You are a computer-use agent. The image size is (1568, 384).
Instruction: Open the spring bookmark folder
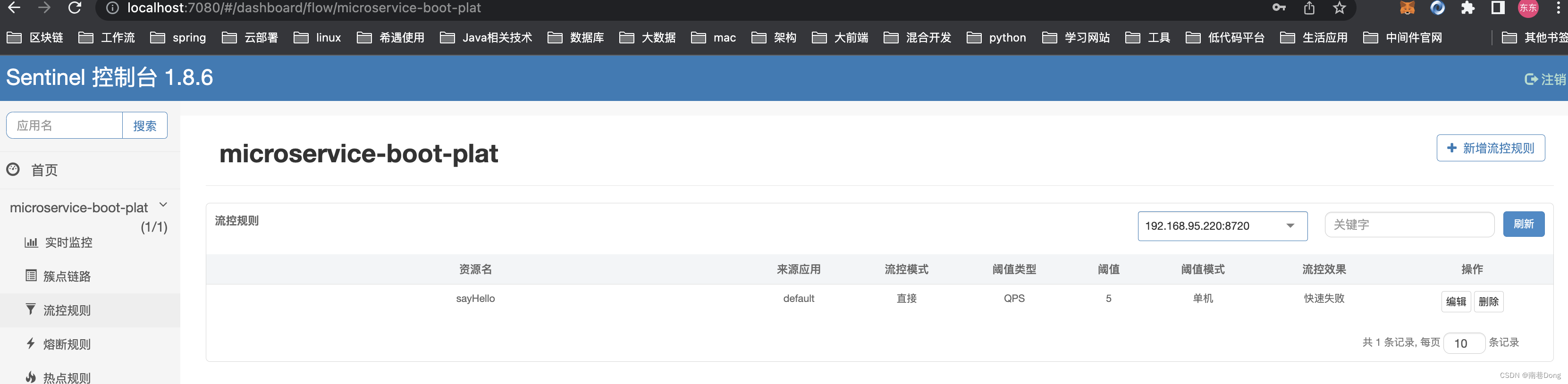pyautogui.click(x=178, y=38)
